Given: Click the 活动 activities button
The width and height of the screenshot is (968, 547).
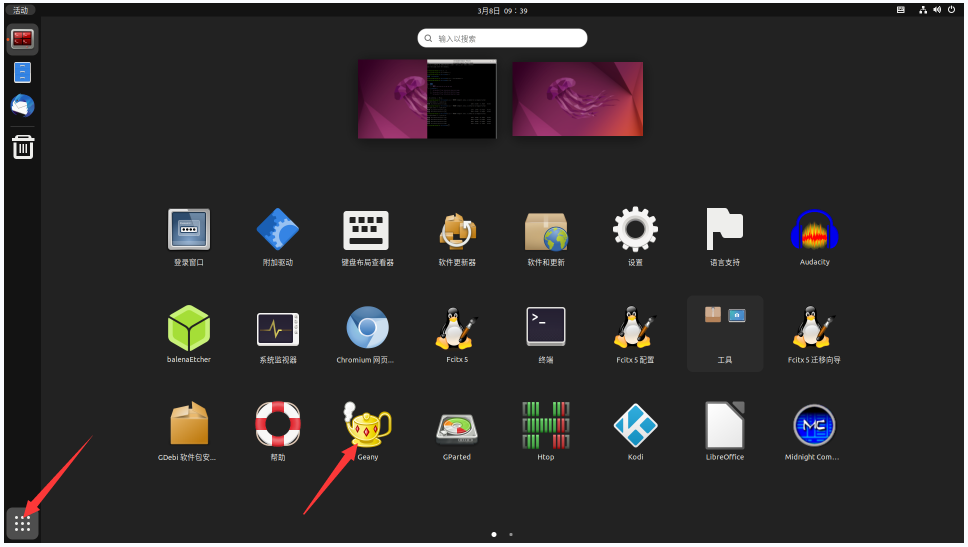Looking at the screenshot, I should [20, 10].
